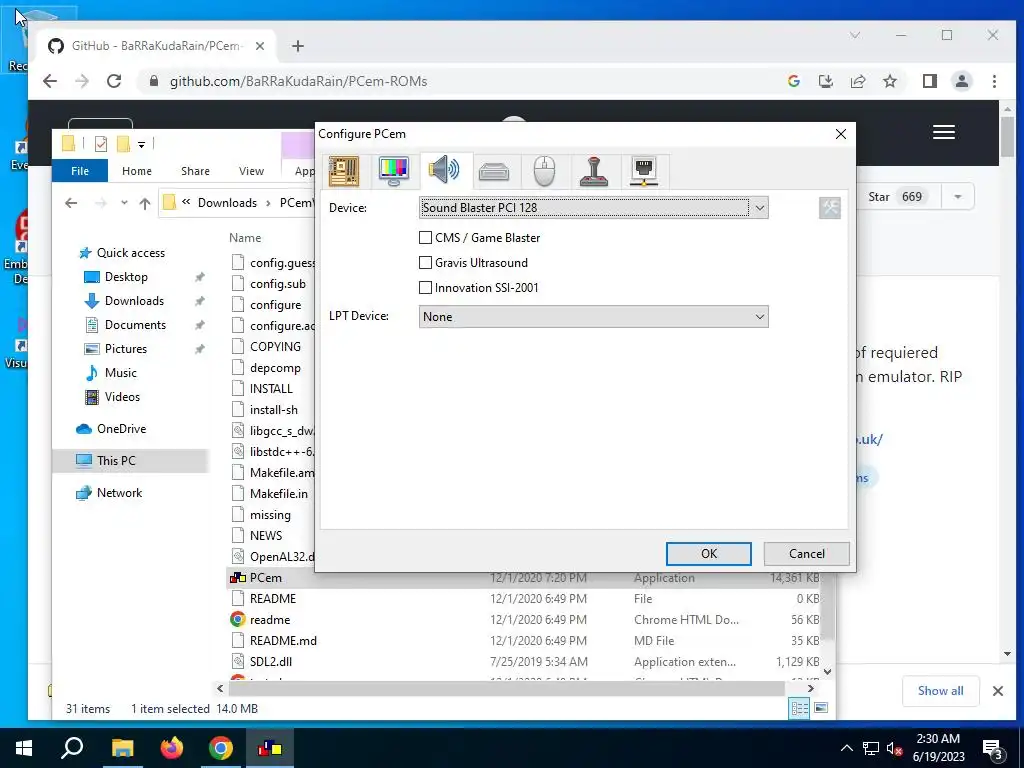Reload the GitHub page in Chrome
This screenshot has width=1024, height=768.
pyautogui.click(x=114, y=81)
